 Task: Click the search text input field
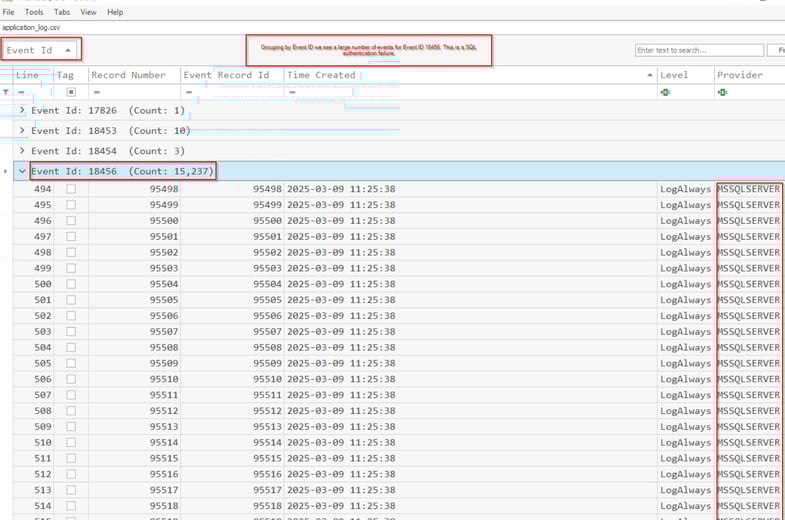pyautogui.click(x=699, y=50)
